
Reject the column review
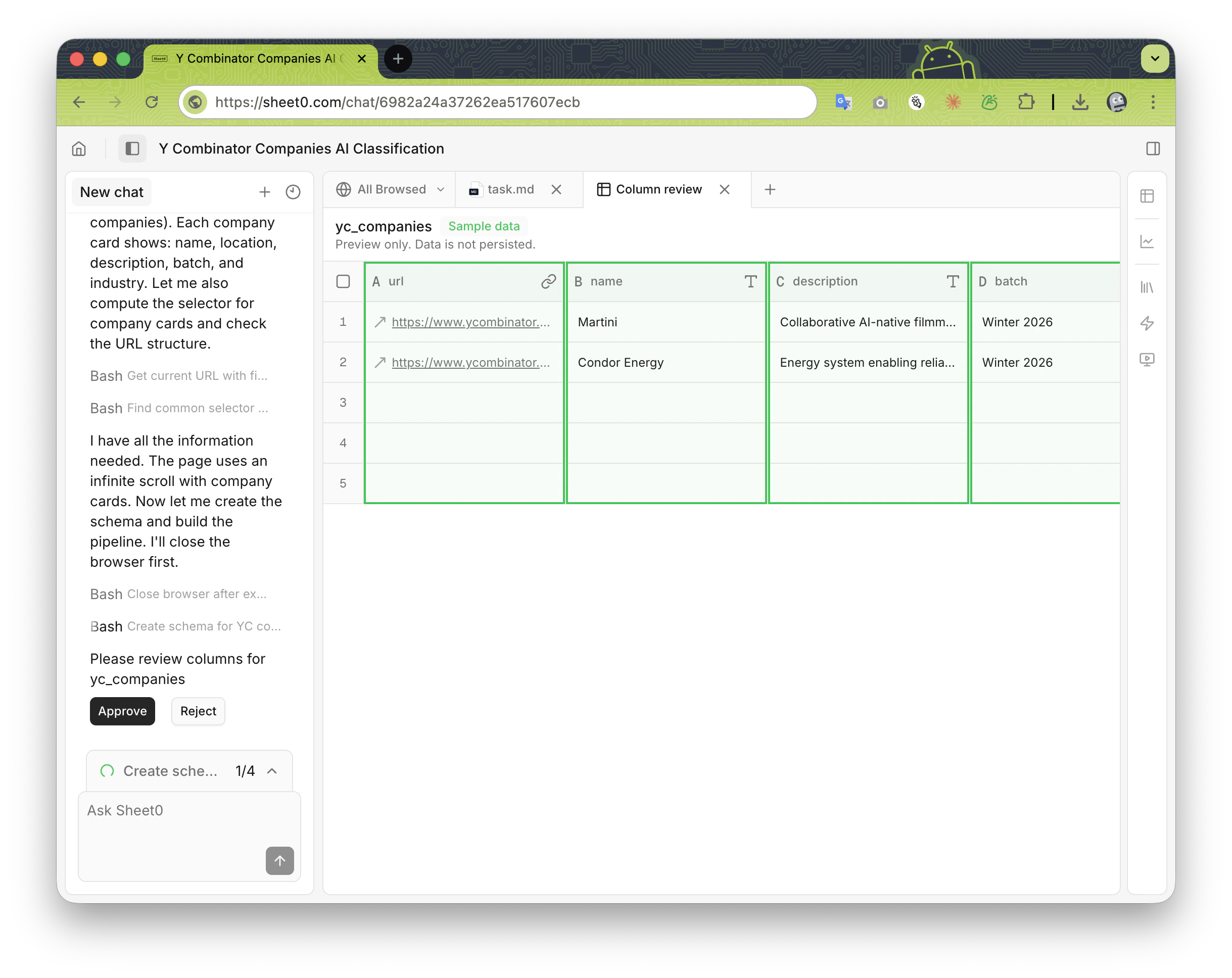[198, 711]
